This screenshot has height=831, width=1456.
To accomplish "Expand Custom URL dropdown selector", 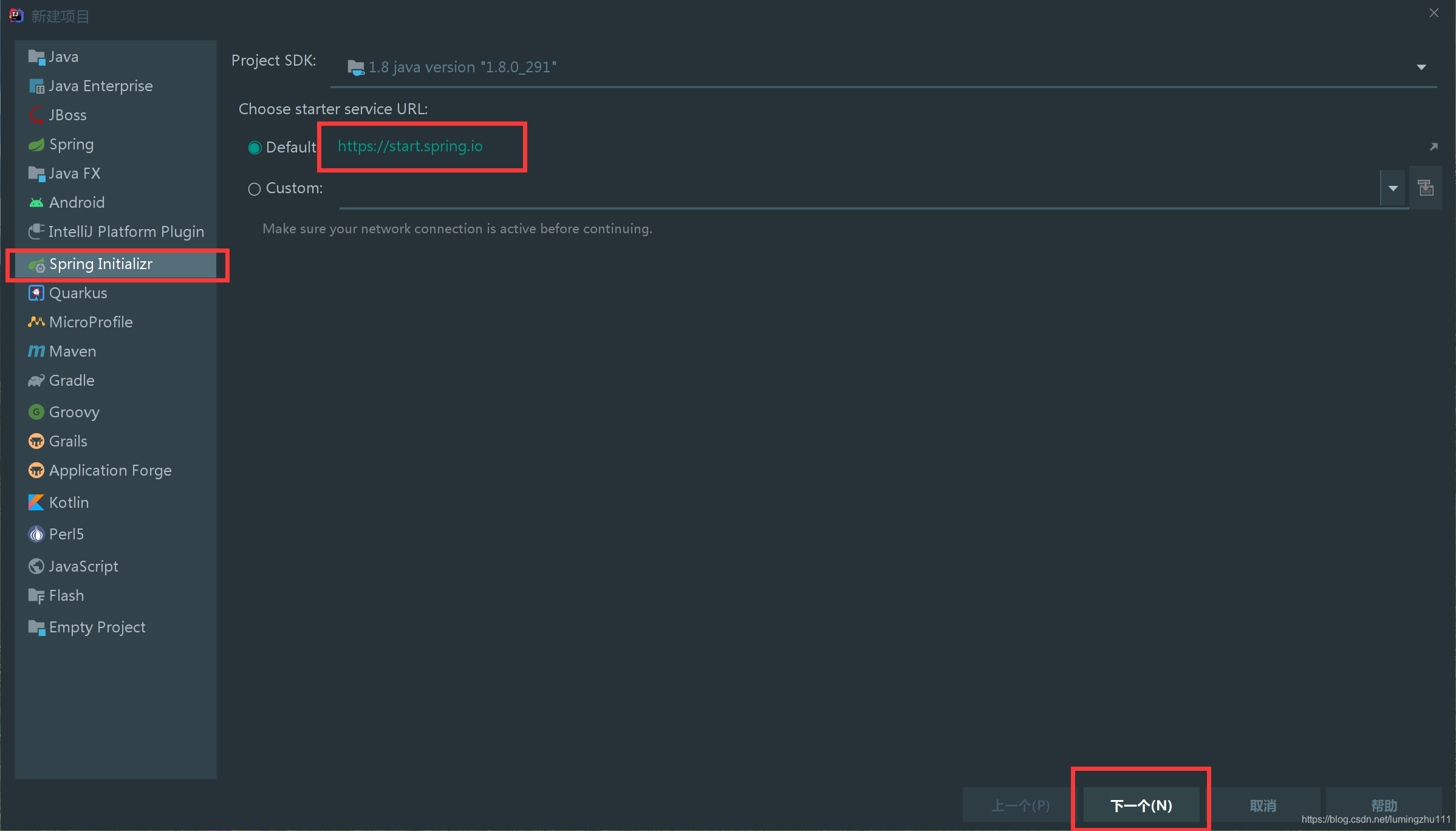I will [1393, 187].
